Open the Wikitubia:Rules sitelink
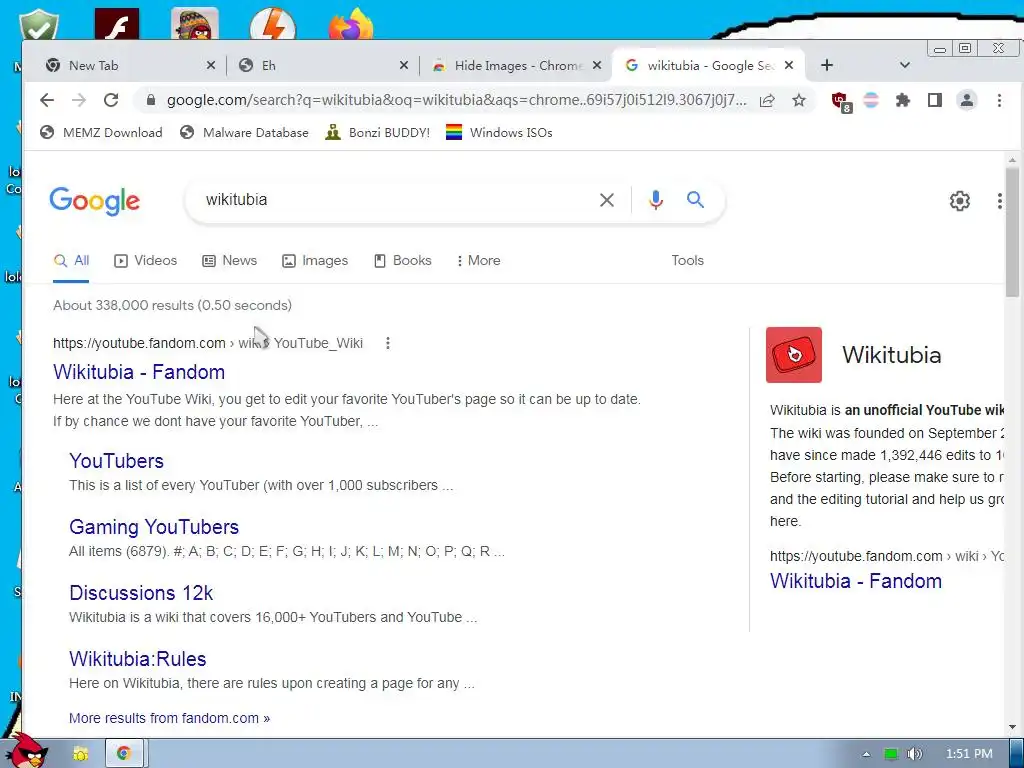Image resolution: width=1024 pixels, height=768 pixels. click(138, 658)
